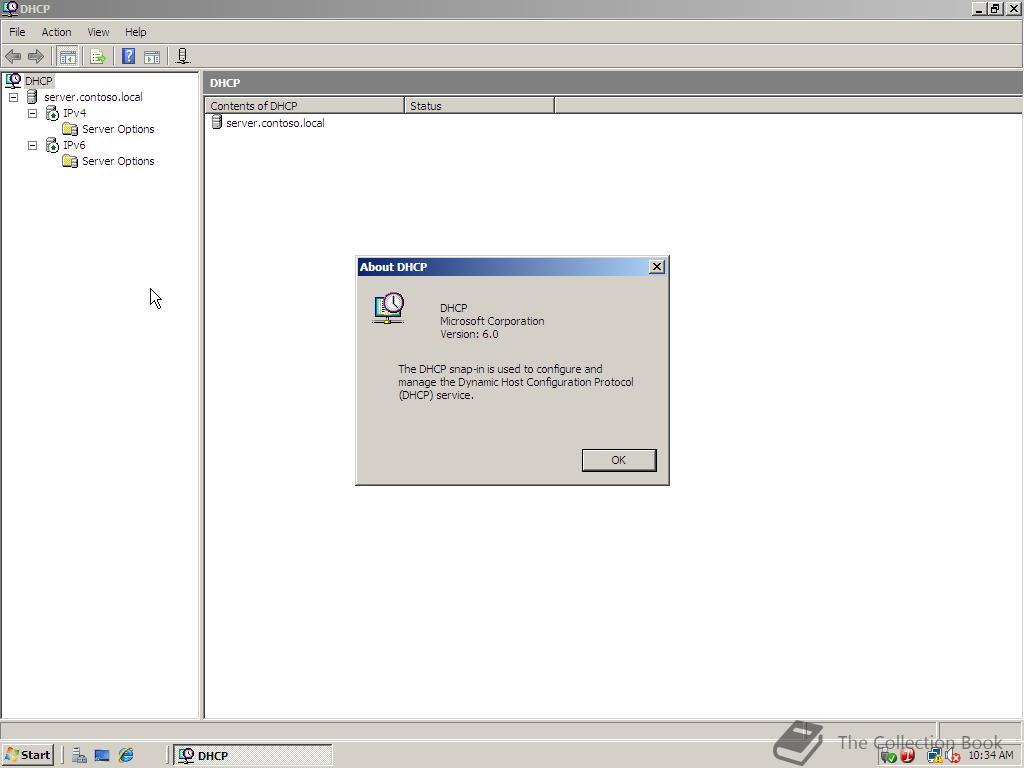Image resolution: width=1024 pixels, height=768 pixels.
Task: Click the Back arrow toolbar icon
Action: tap(13, 57)
